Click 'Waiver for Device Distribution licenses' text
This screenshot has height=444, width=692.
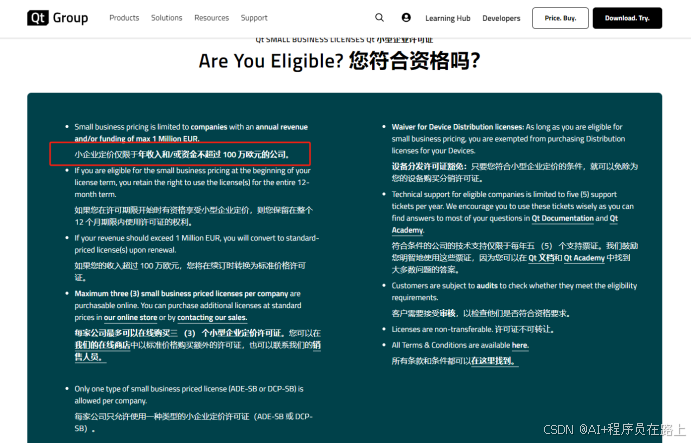pos(457,127)
